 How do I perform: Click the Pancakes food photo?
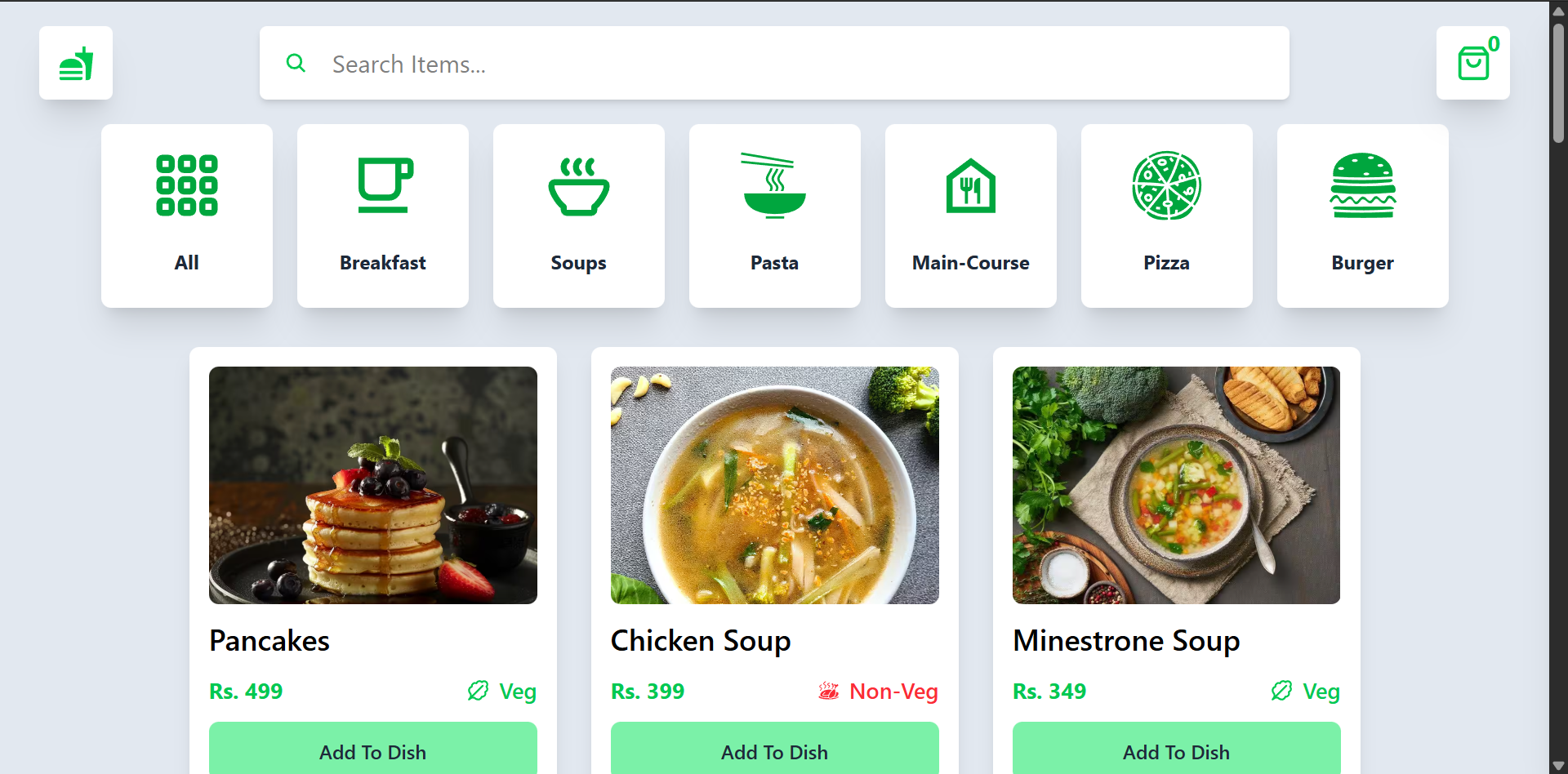pos(373,485)
